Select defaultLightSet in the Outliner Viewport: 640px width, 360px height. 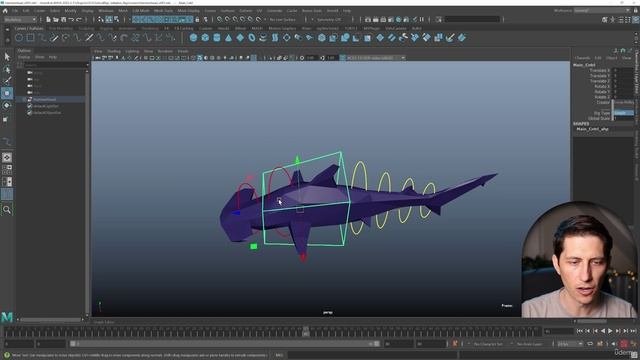[46, 106]
